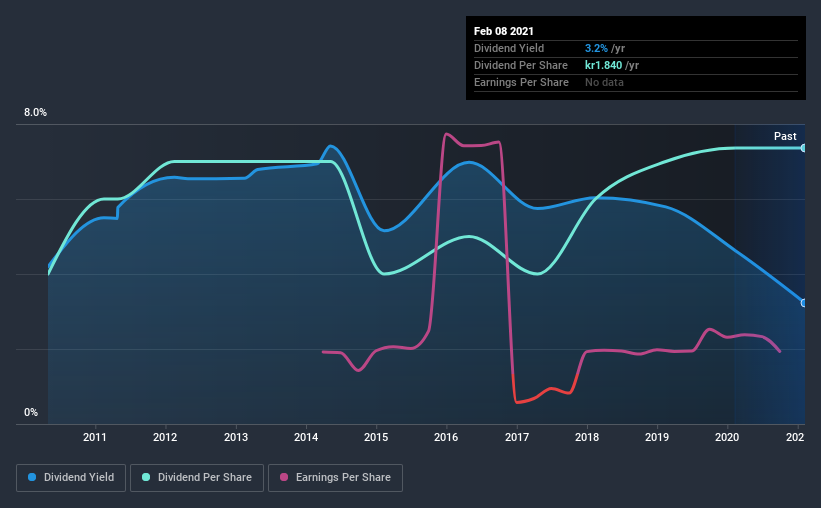This screenshot has height=508, width=821.
Task: Toggle the Dividend Per Share legend button
Action: [x=197, y=478]
